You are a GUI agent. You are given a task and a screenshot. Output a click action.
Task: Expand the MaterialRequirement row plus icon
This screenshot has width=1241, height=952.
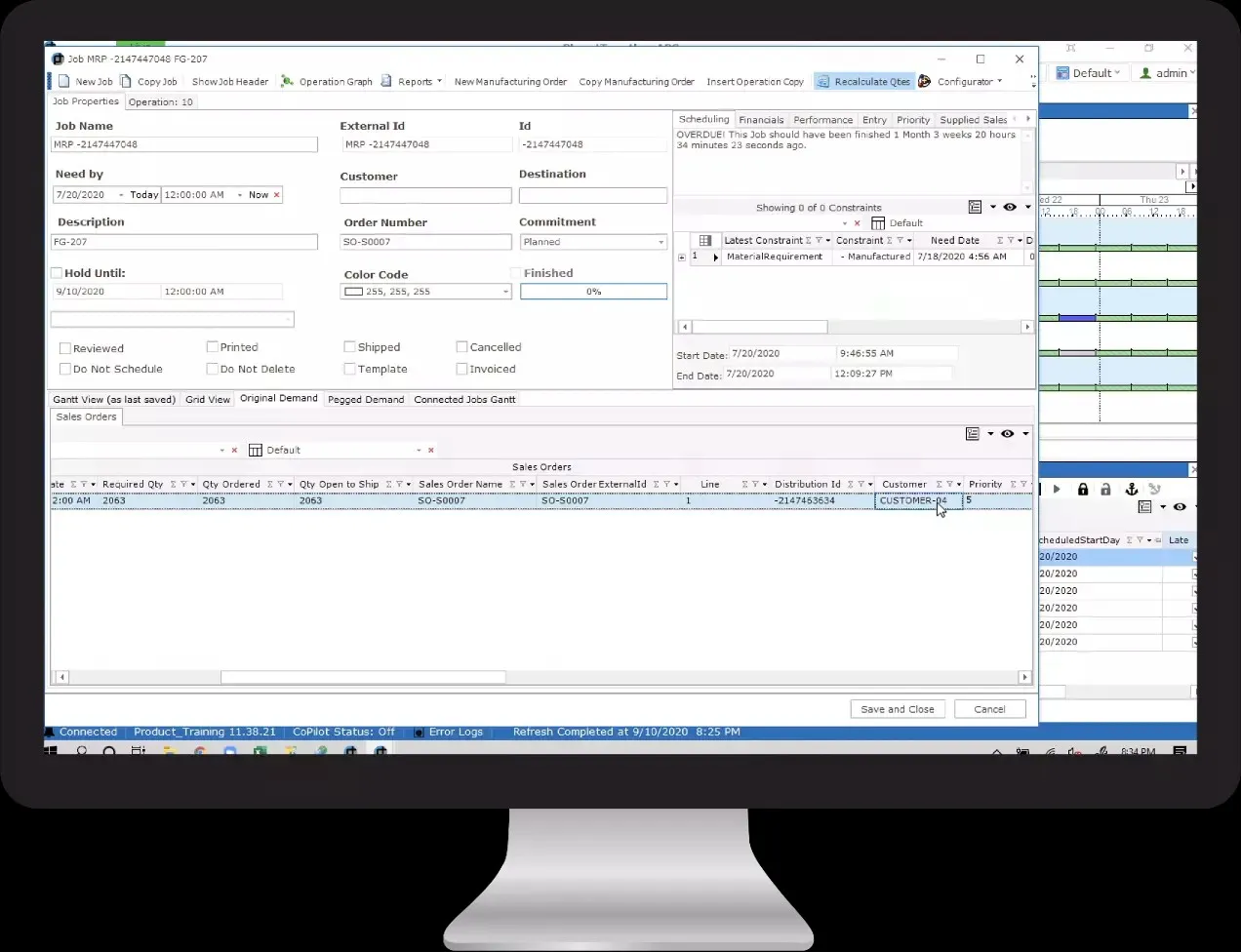coord(681,258)
